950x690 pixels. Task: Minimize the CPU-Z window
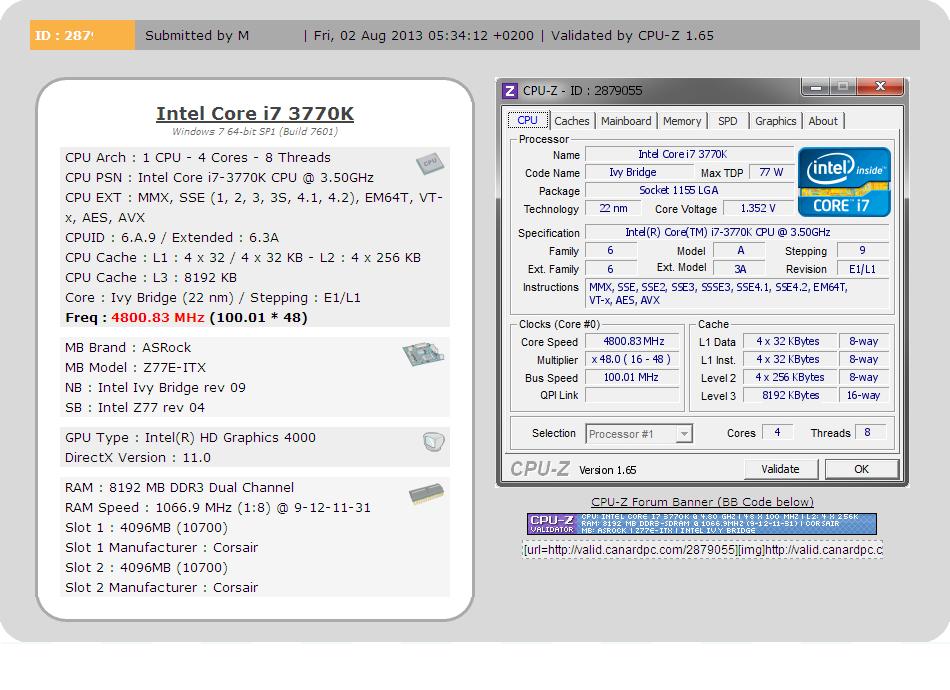pyautogui.click(x=815, y=87)
